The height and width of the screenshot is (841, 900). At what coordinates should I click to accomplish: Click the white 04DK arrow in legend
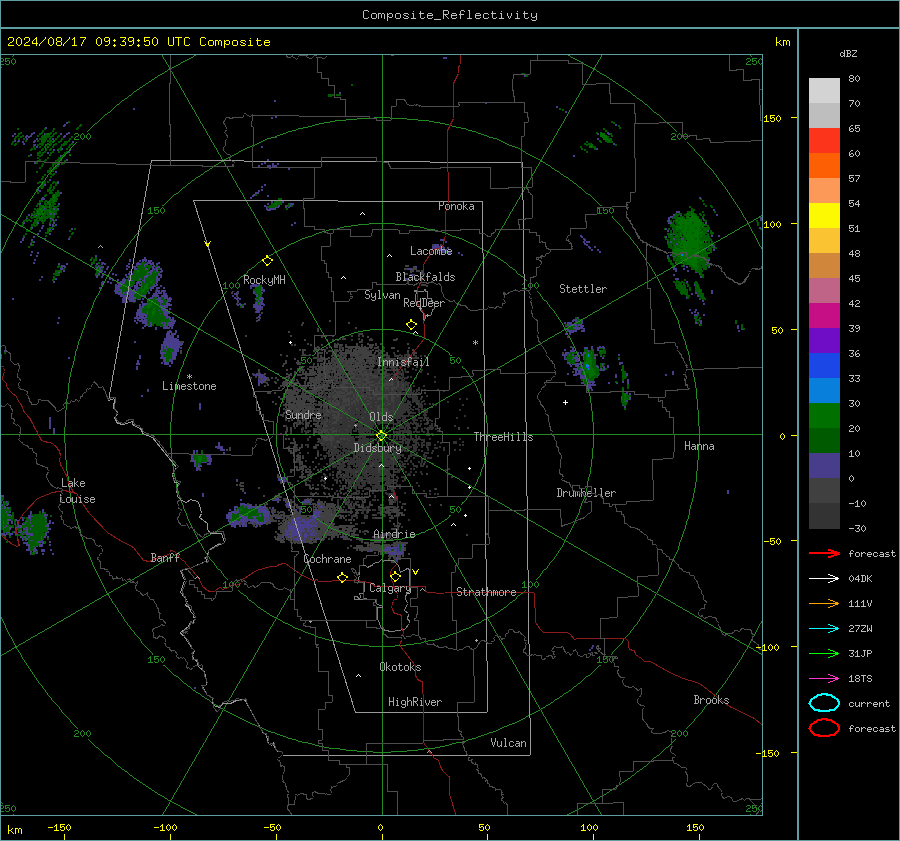tap(824, 578)
